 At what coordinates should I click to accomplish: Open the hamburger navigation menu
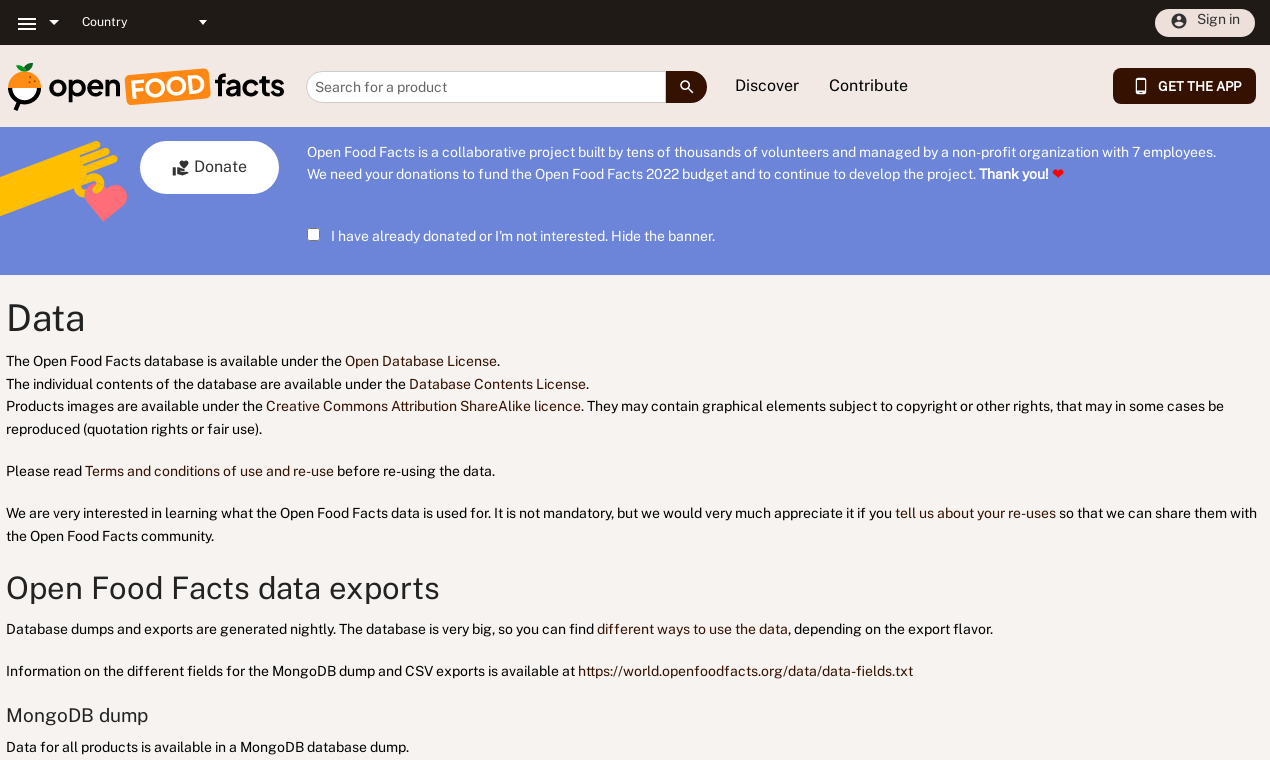pyautogui.click(x=25, y=21)
